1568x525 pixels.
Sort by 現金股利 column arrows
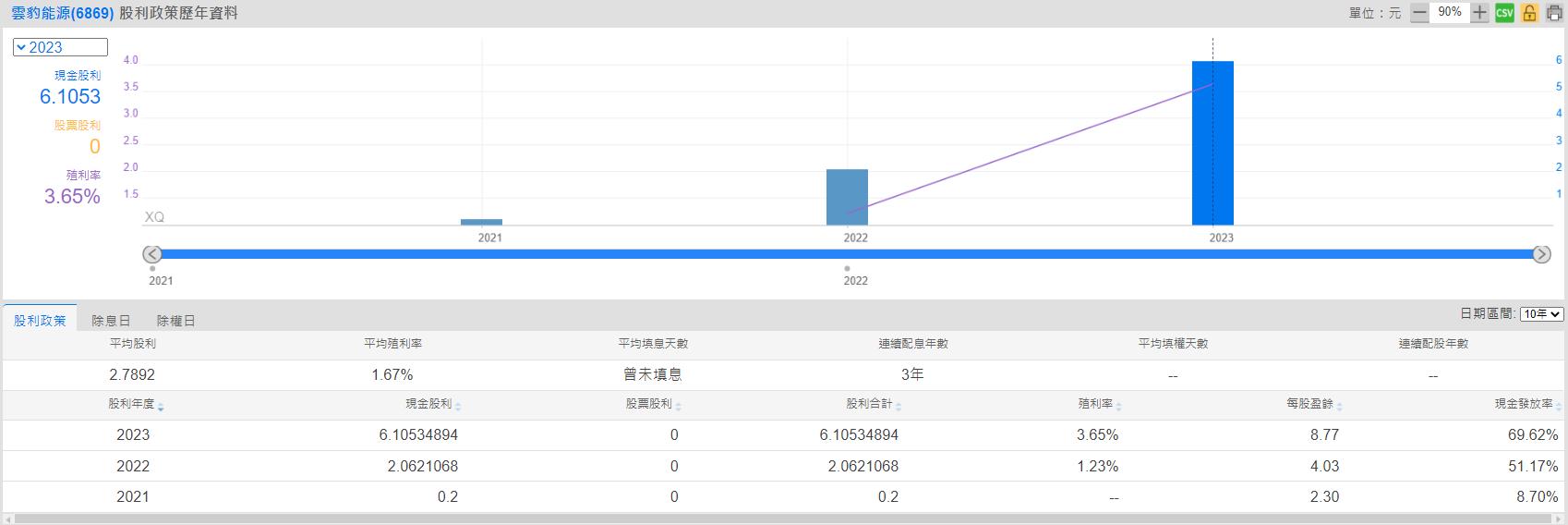tap(458, 407)
